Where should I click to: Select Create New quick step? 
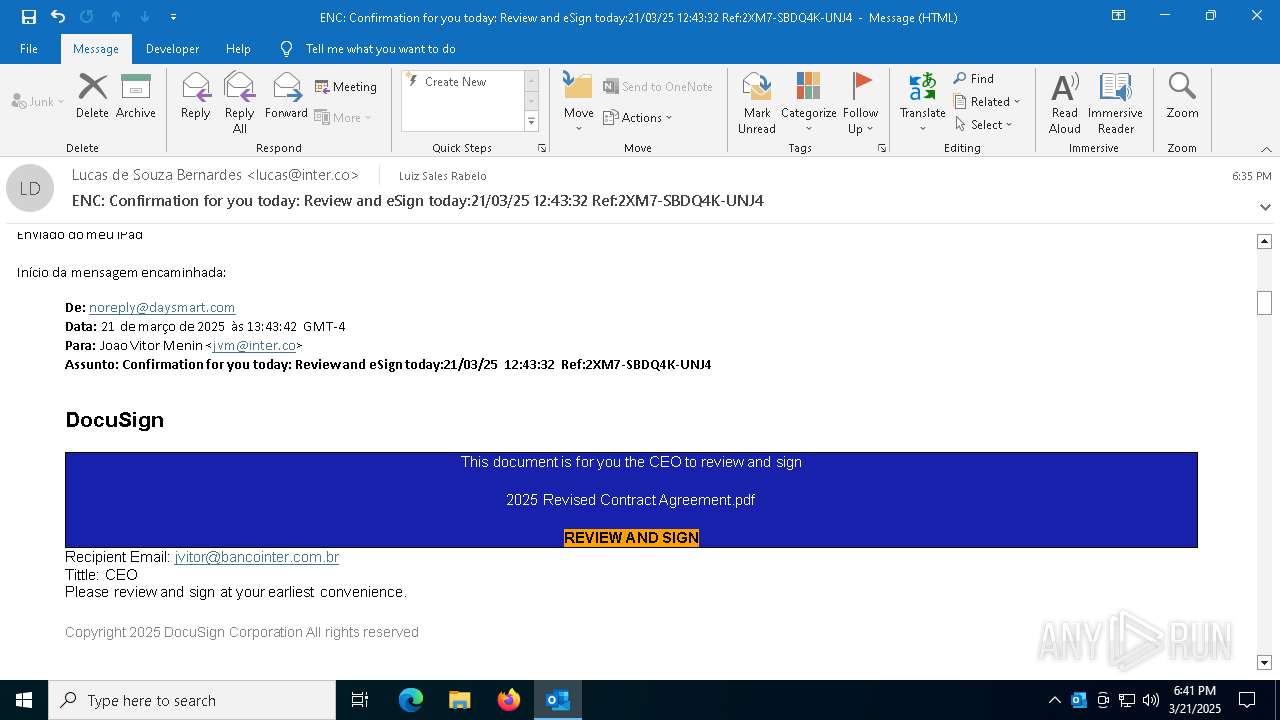tap(456, 82)
